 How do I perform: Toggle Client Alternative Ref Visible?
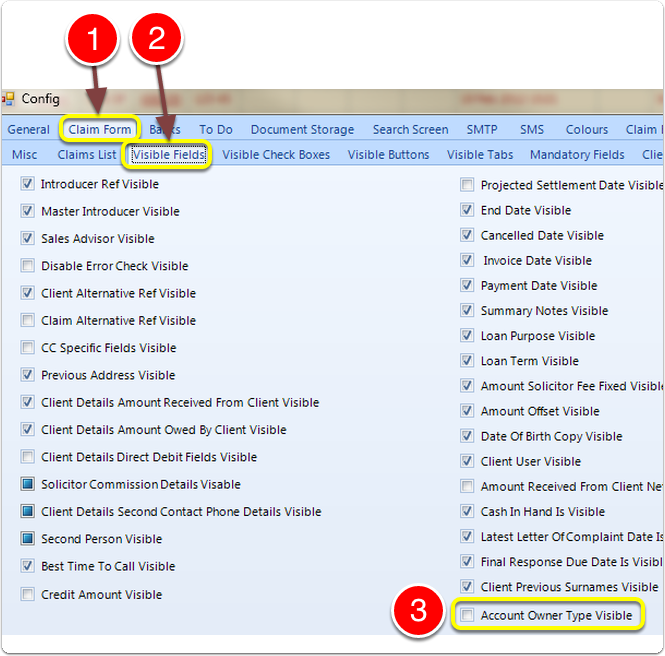pos(28,293)
